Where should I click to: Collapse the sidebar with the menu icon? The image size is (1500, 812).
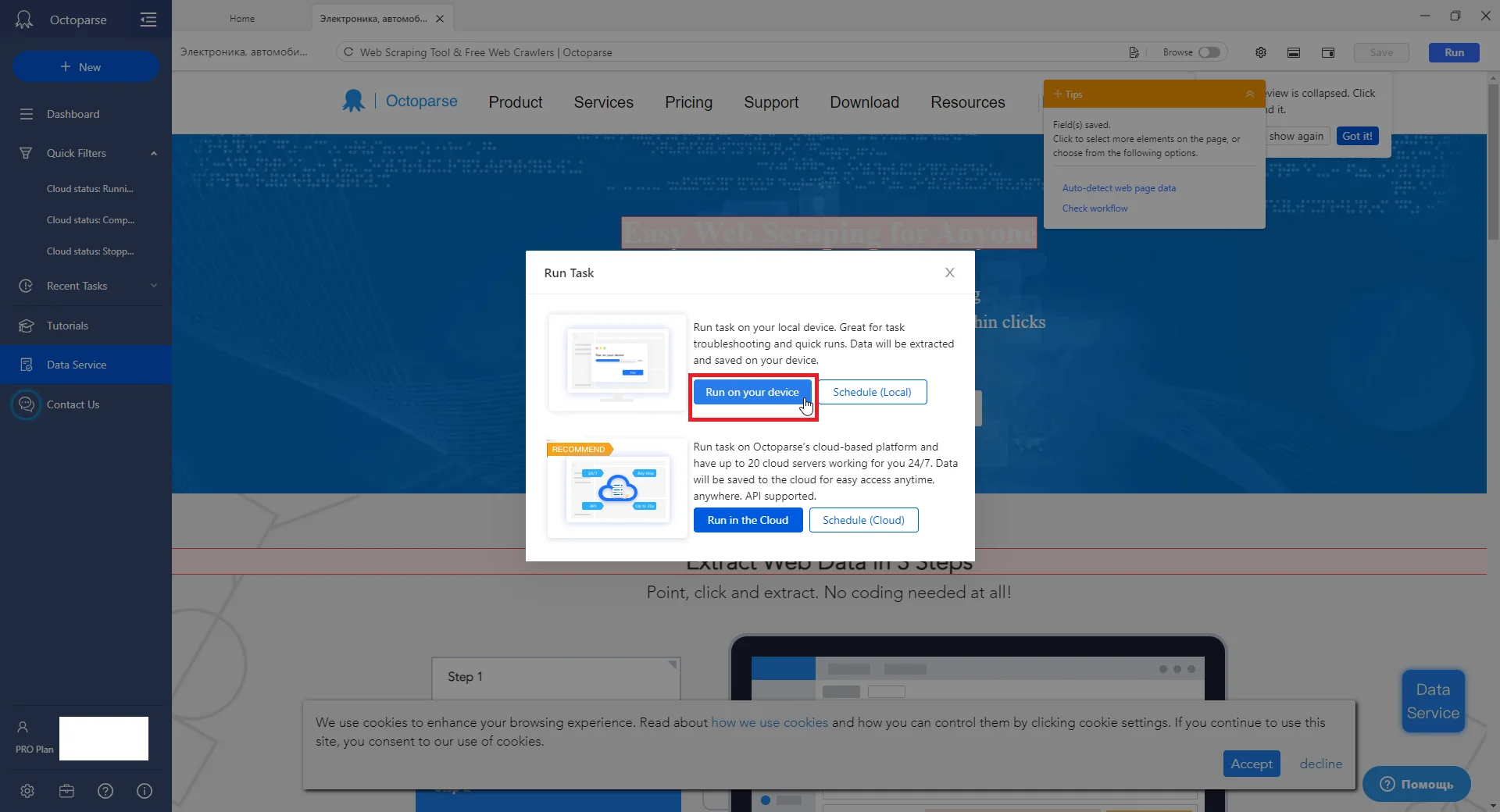coord(148,20)
